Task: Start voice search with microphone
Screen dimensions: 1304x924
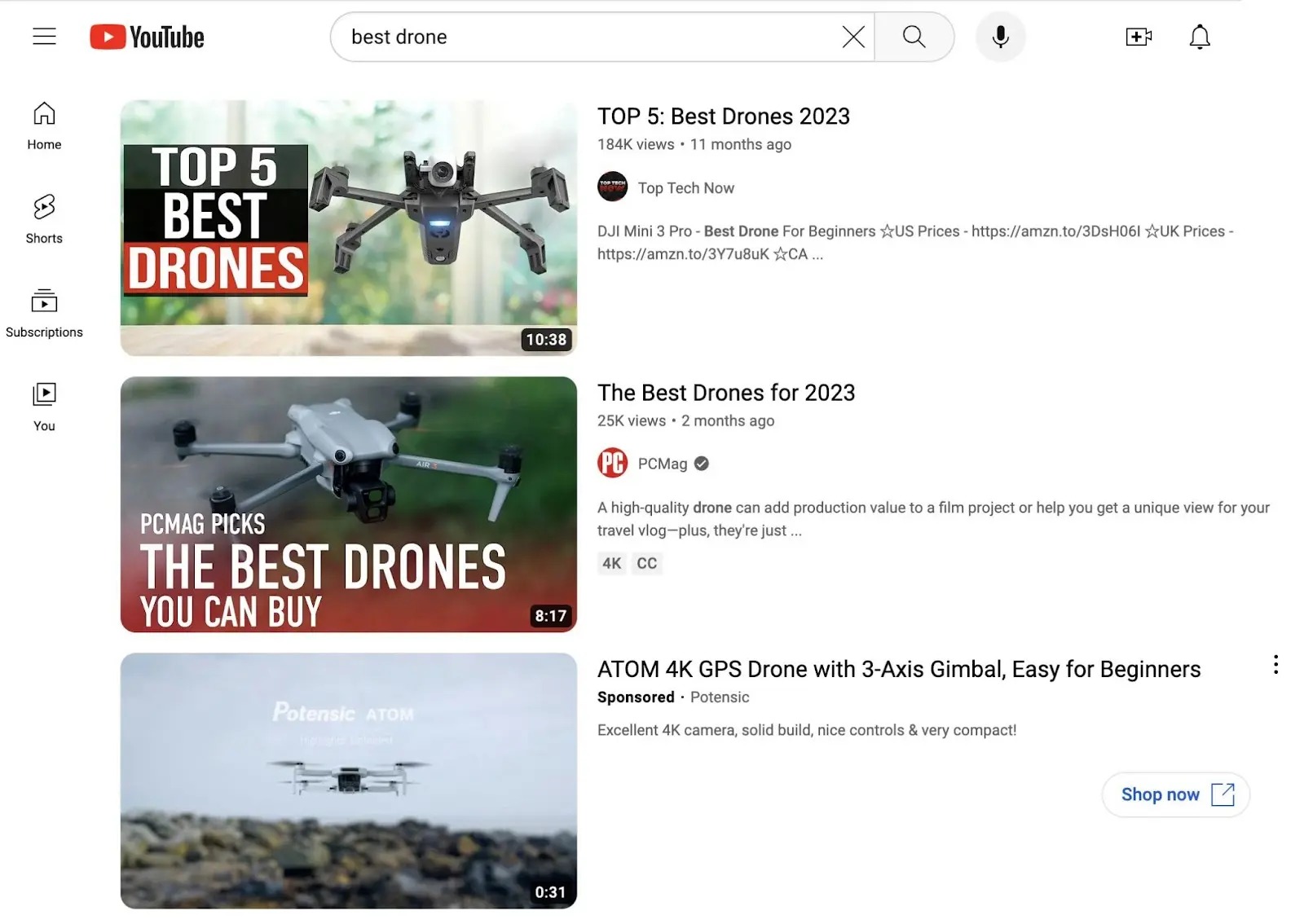Action: (x=1000, y=37)
